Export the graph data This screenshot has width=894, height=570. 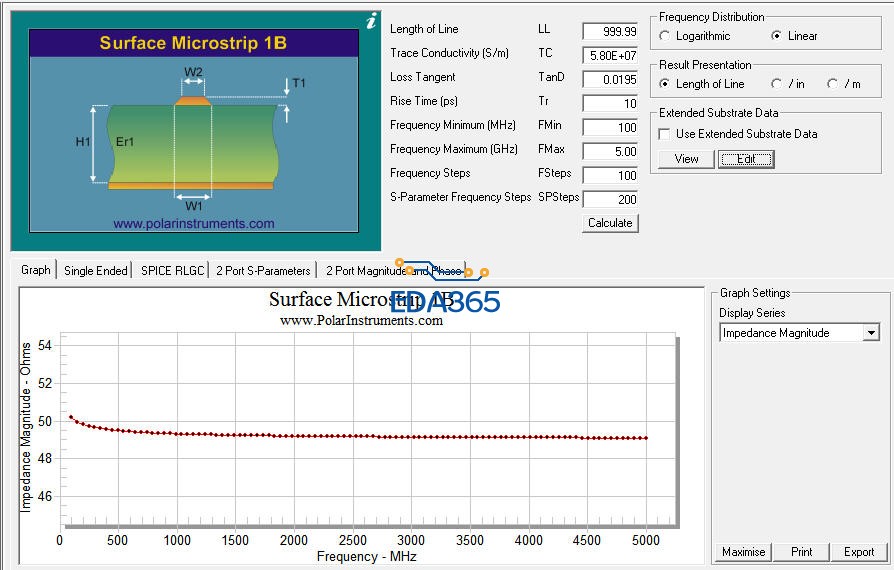[x=859, y=552]
